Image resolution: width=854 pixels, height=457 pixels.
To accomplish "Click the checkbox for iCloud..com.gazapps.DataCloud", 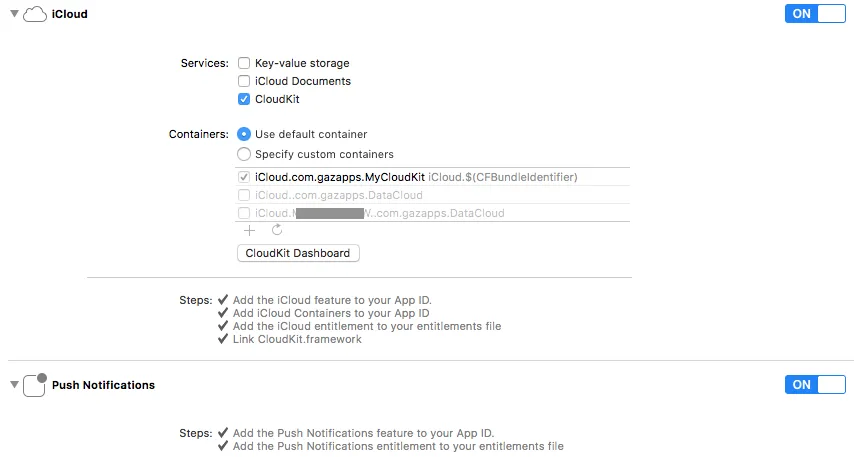I will (244, 195).
